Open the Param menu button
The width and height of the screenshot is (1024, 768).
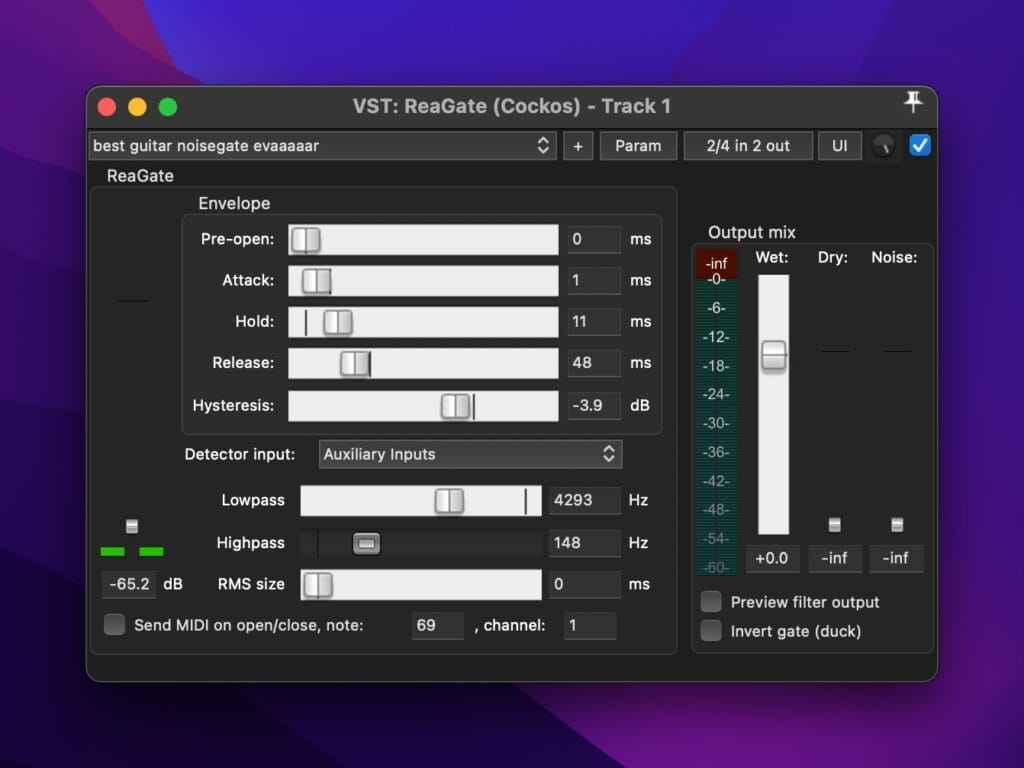pos(638,146)
